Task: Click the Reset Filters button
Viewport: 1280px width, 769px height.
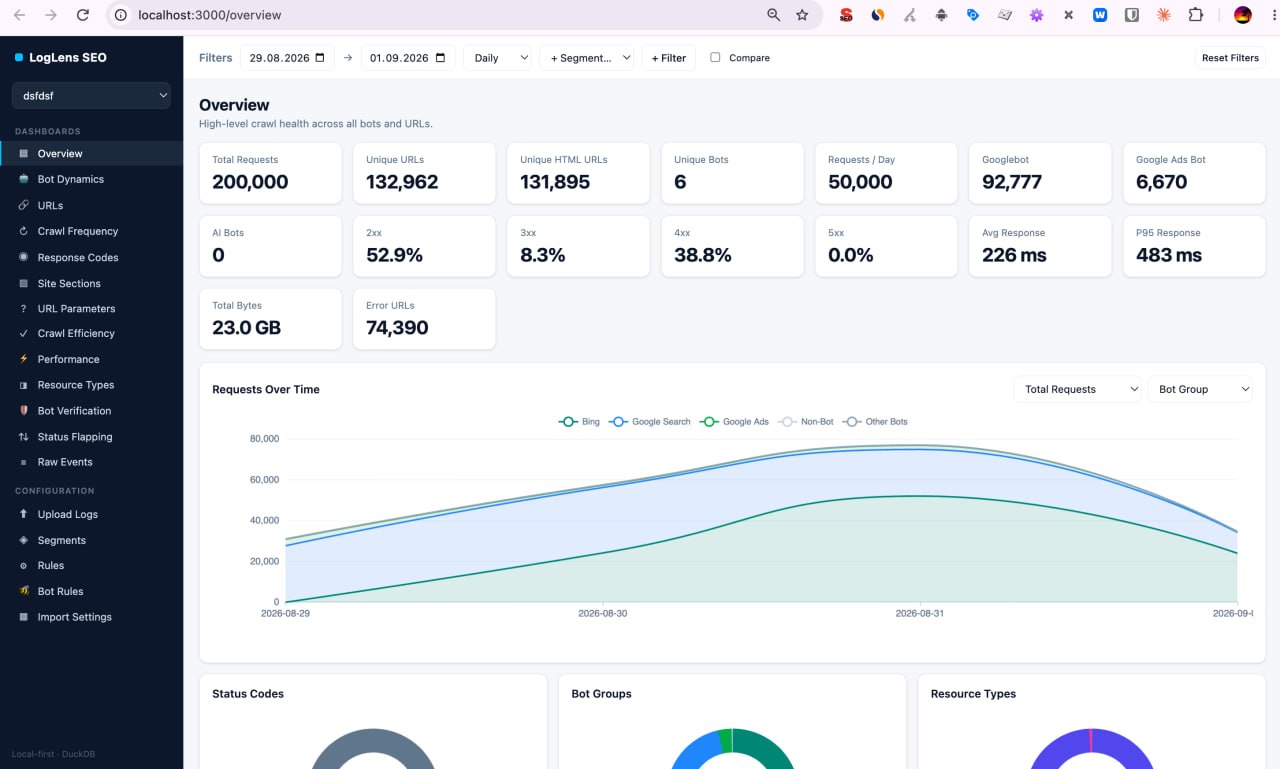Action: [x=1230, y=58]
